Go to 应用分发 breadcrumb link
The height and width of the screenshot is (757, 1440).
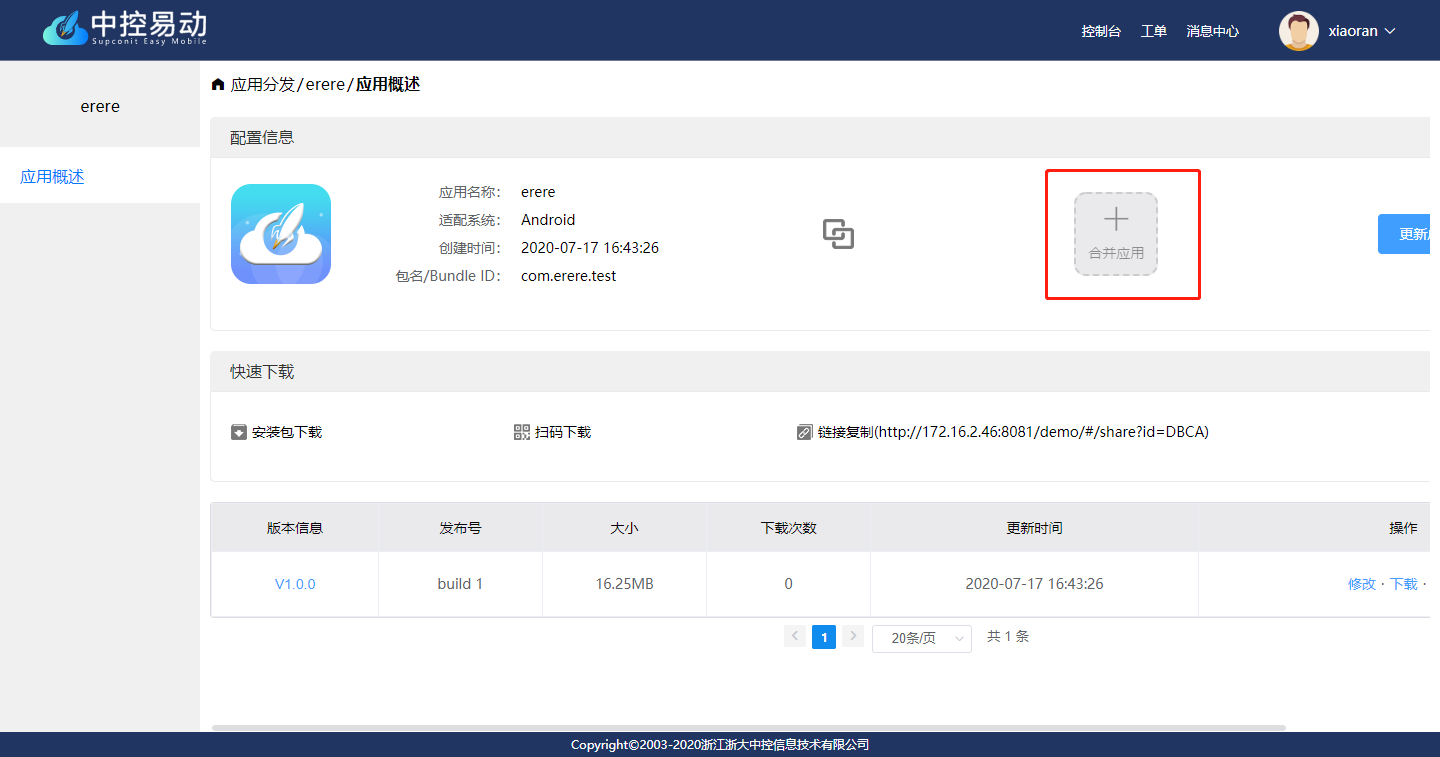[263, 85]
